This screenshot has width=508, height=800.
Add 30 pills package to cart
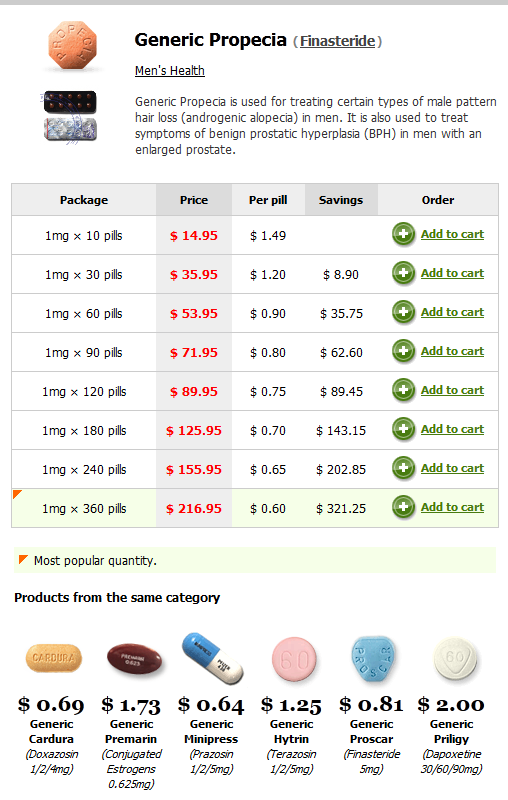click(452, 273)
